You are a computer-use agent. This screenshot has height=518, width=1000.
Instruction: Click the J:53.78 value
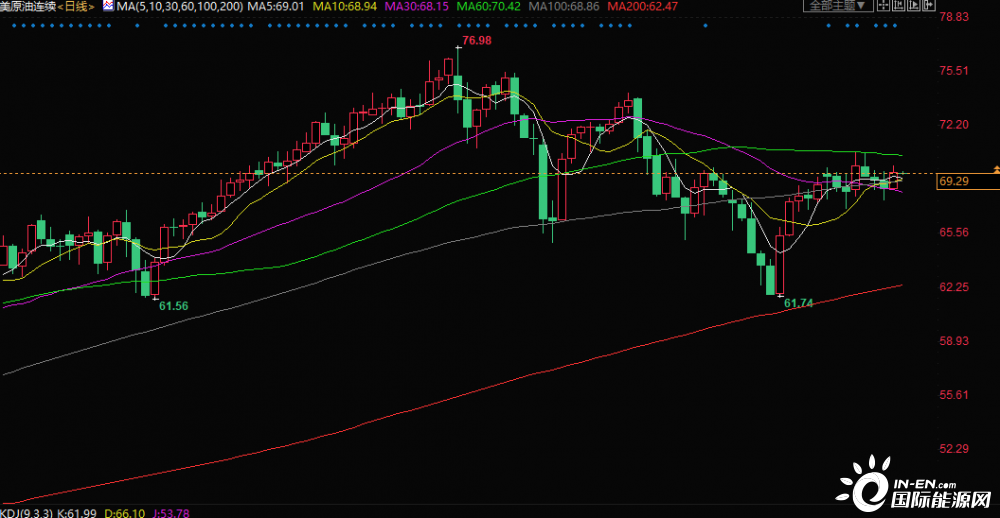pos(173,513)
